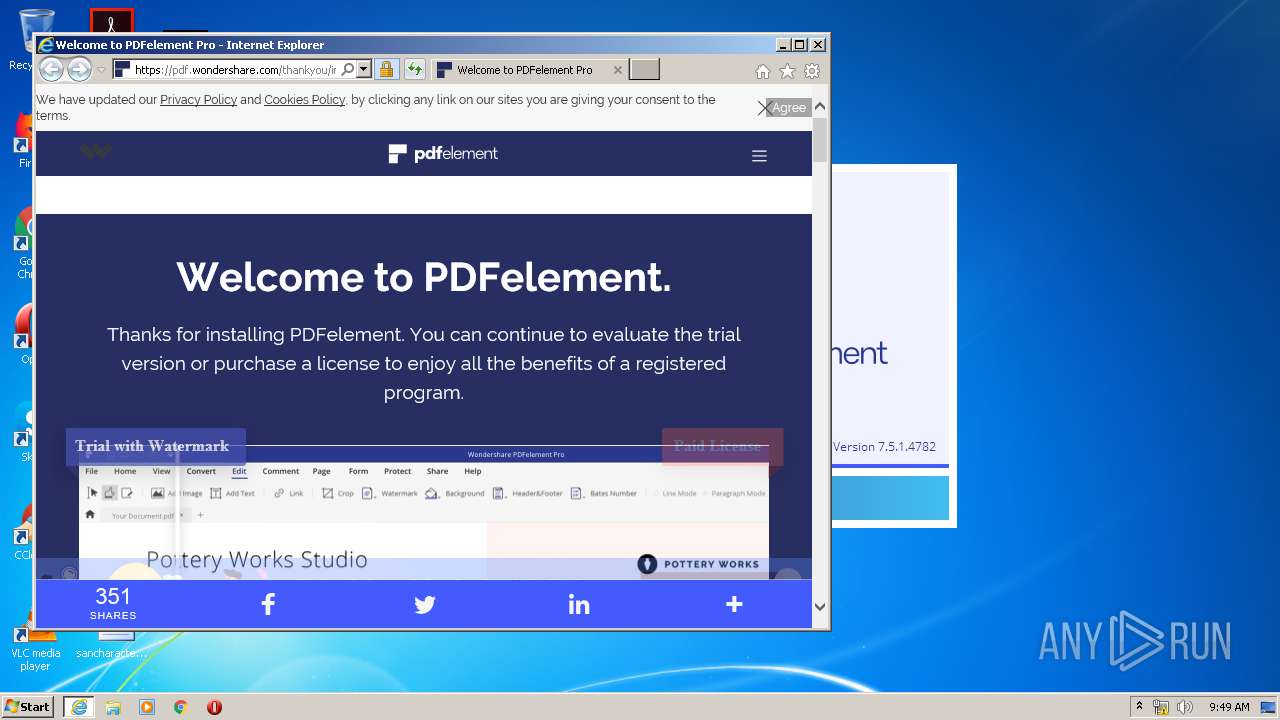Click Internet Explorer taskbar icon
The width and height of the screenshot is (1280, 720).
coord(79,707)
